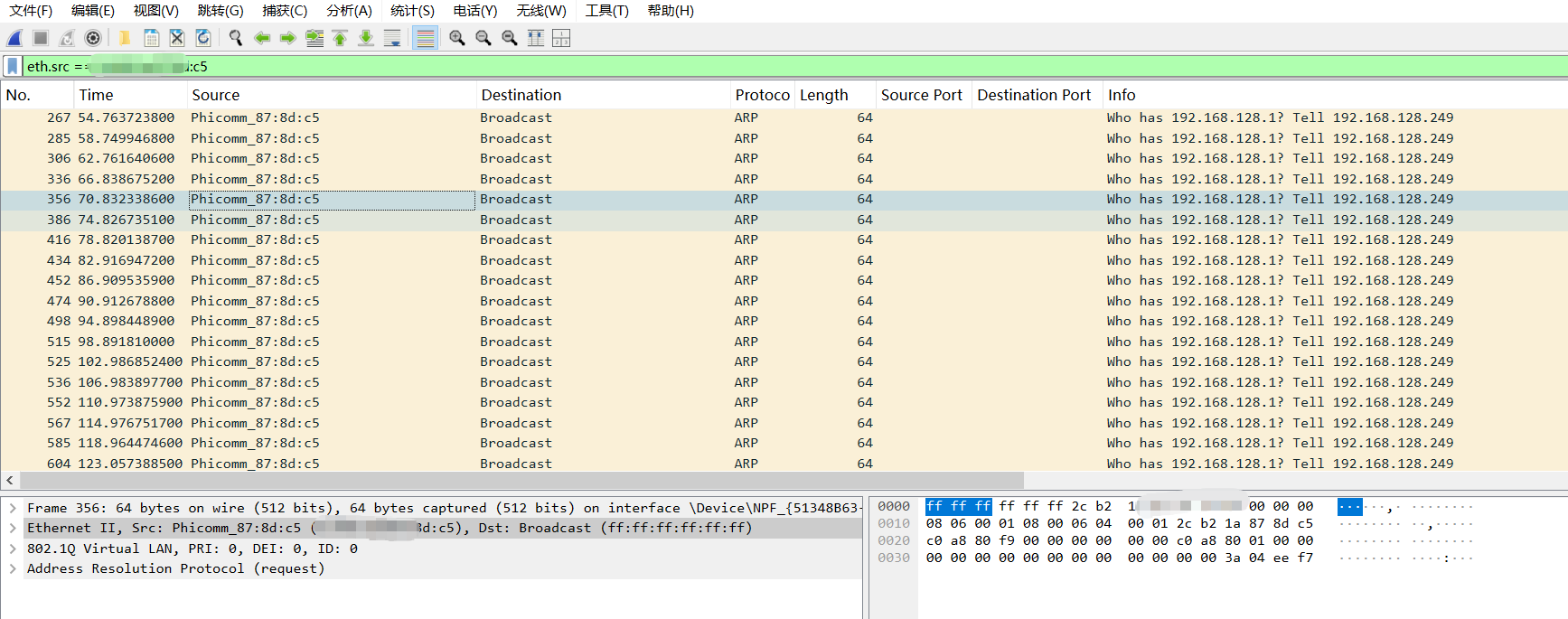Start capturing packets with the shark fin icon
Image resolution: width=1568 pixels, height=619 pixels.
point(14,38)
